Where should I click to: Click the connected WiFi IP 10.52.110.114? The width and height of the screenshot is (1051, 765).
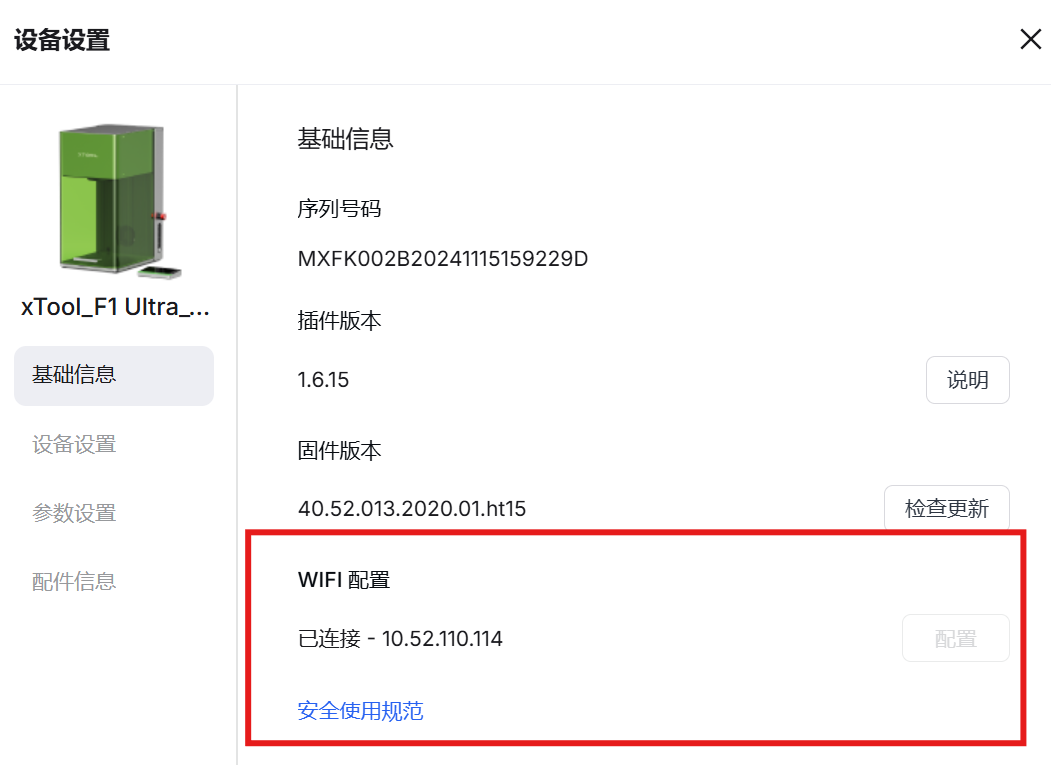[442, 638]
